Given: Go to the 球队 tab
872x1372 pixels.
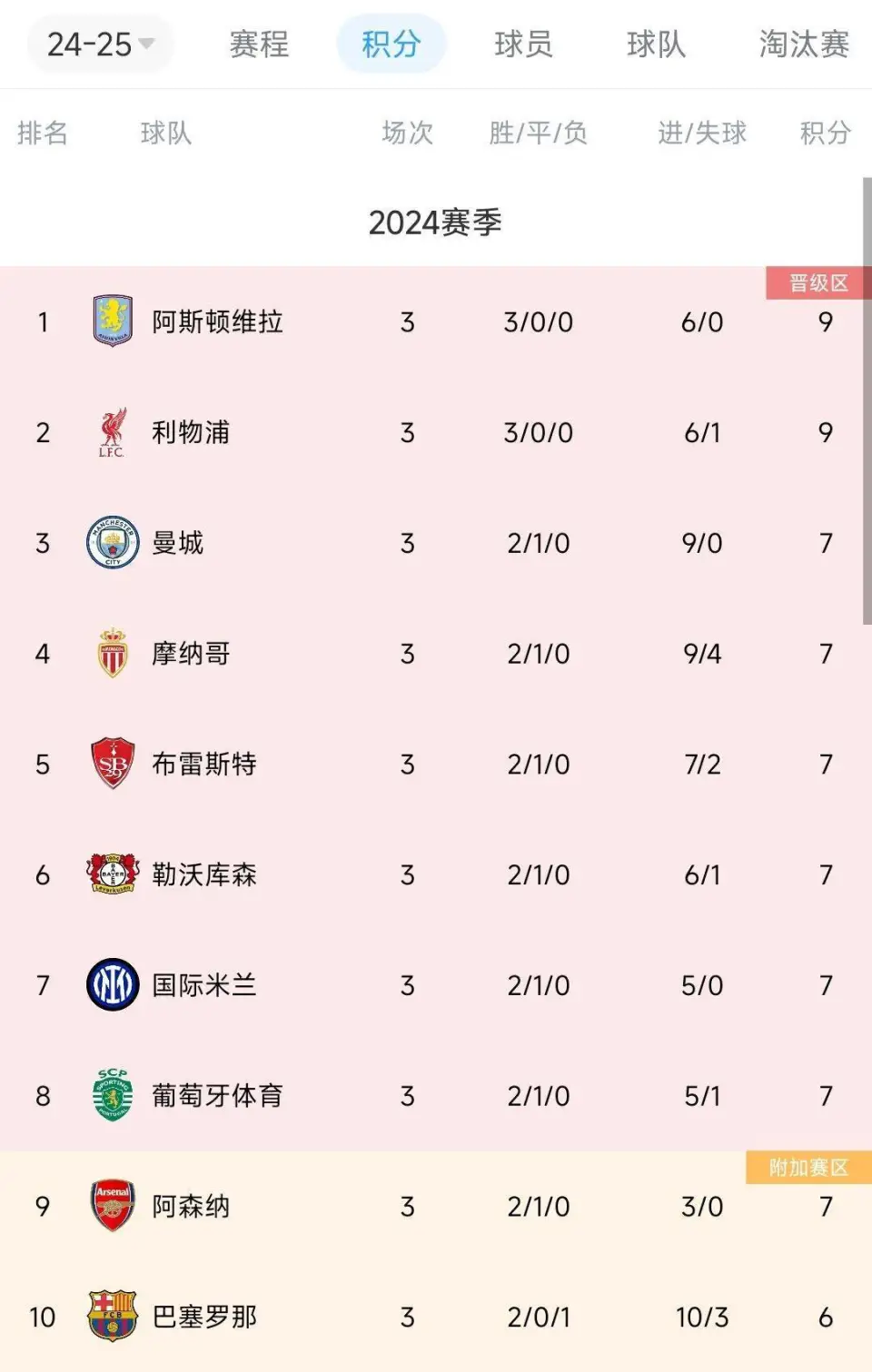Looking at the screenshot, I should pos(656,44).
